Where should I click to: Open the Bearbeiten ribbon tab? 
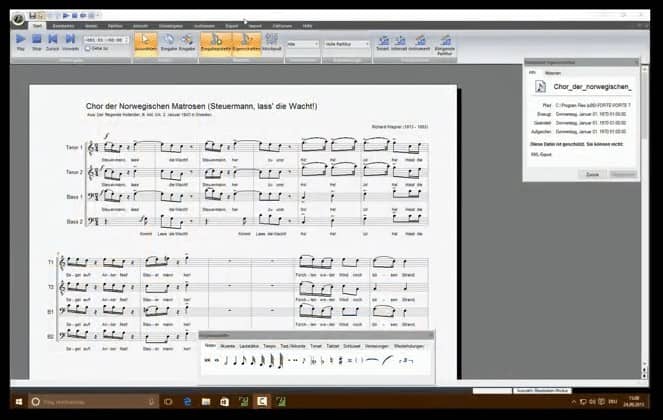click(x=63, y=26)
